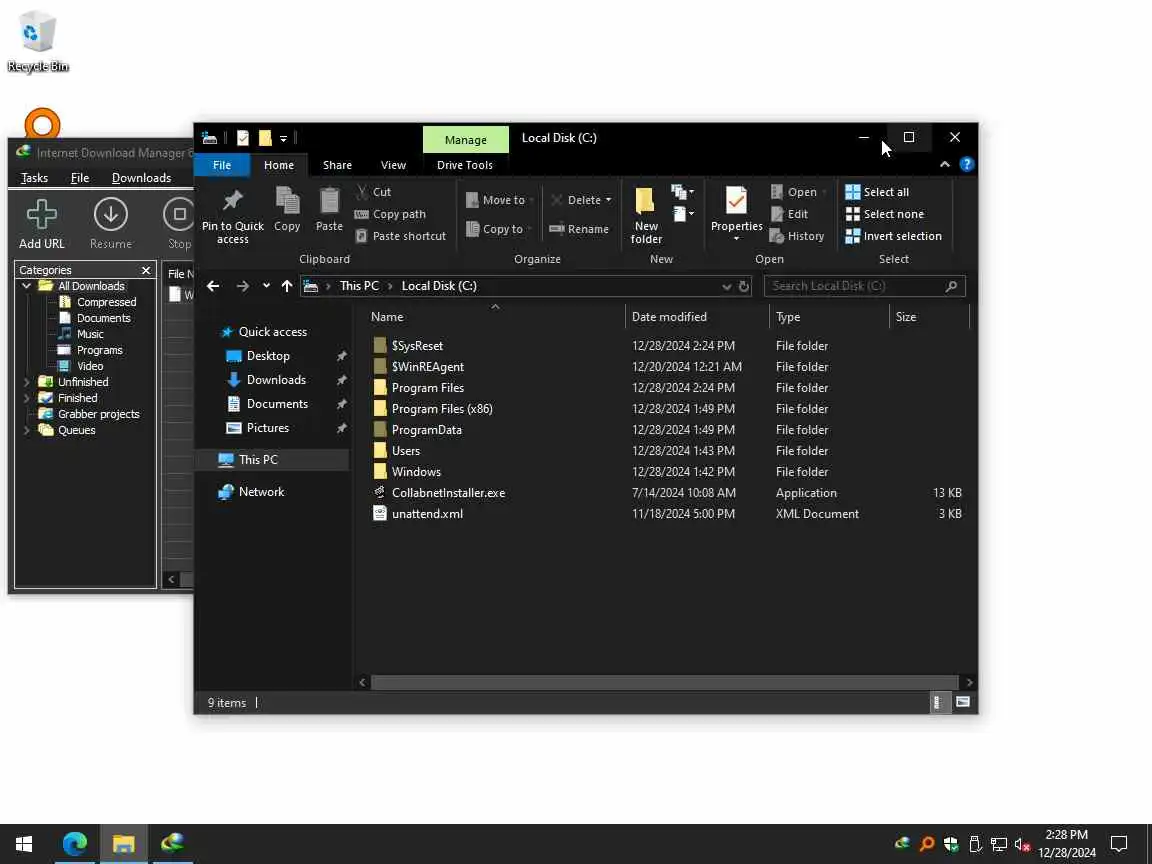Open File Explorer taskbar button

coord(123,843)
